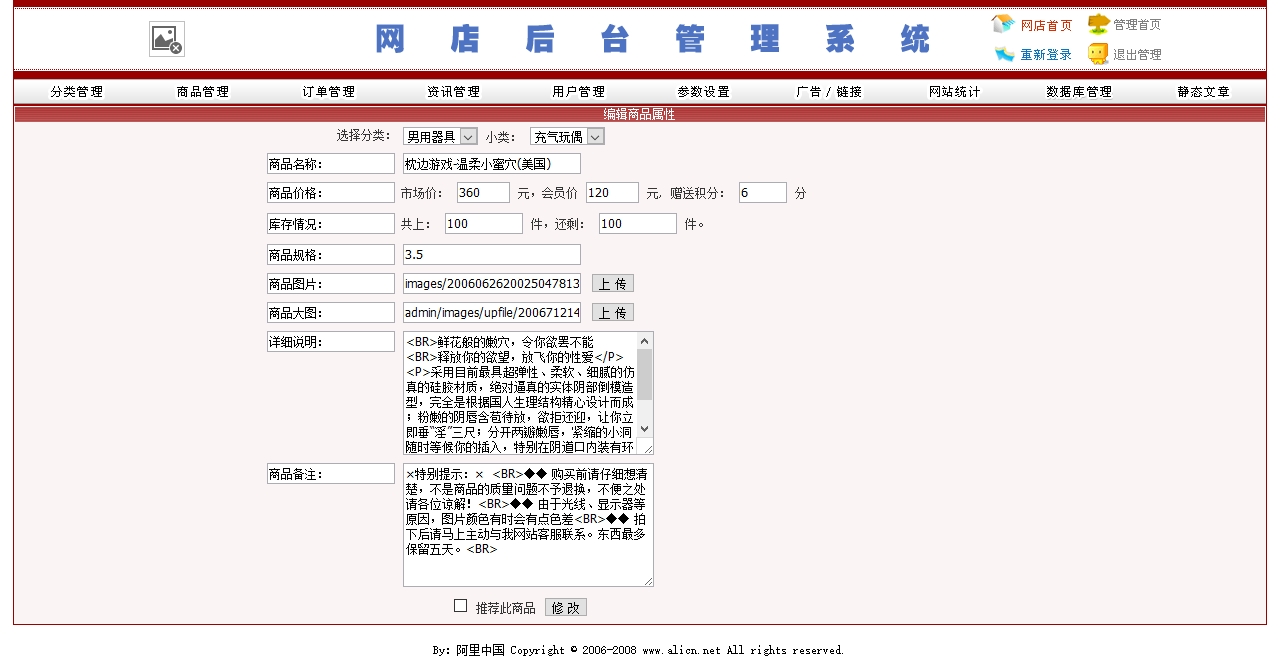1280x661 pixels.
Task: Click 上传 button for 商品图片
Action: 613,284
